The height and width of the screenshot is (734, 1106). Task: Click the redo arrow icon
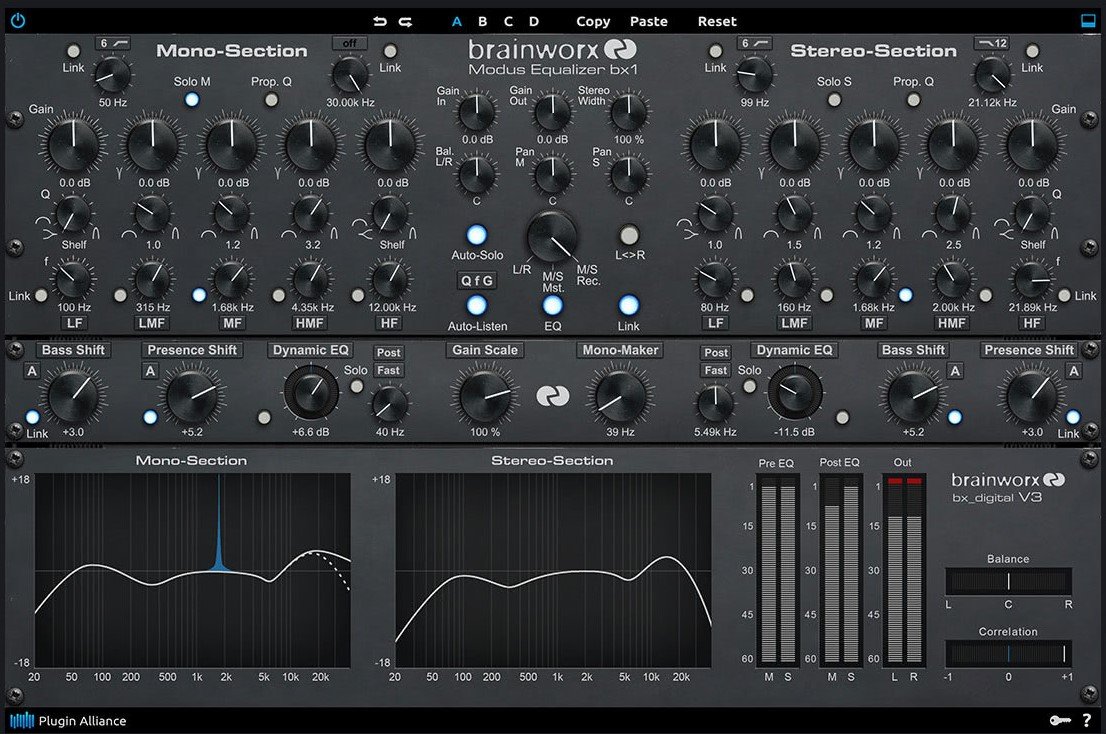(405, 21)
